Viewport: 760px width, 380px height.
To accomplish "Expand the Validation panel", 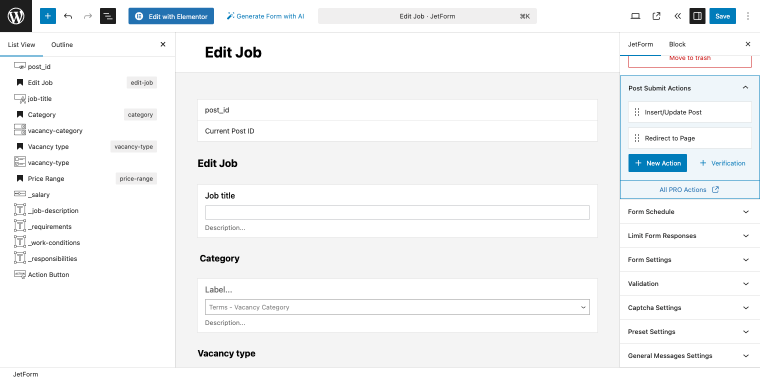I will [x=690, y=284].
